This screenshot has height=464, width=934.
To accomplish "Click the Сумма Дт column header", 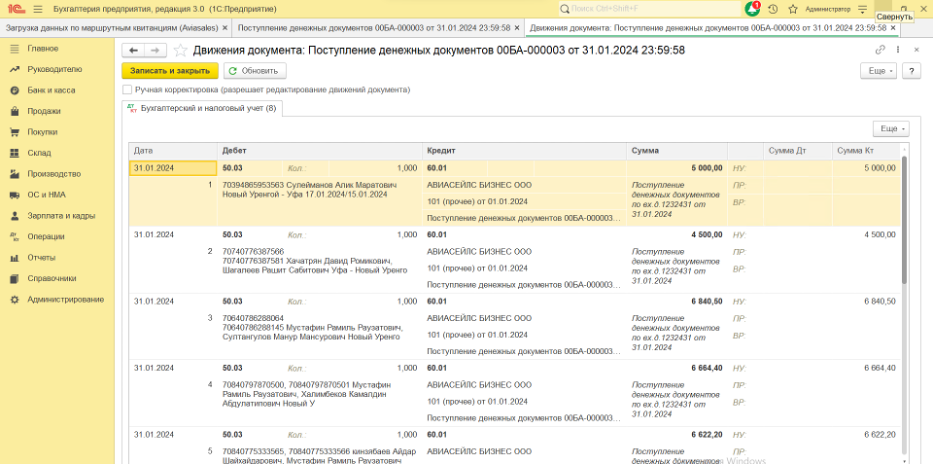I will coord(797,151).
